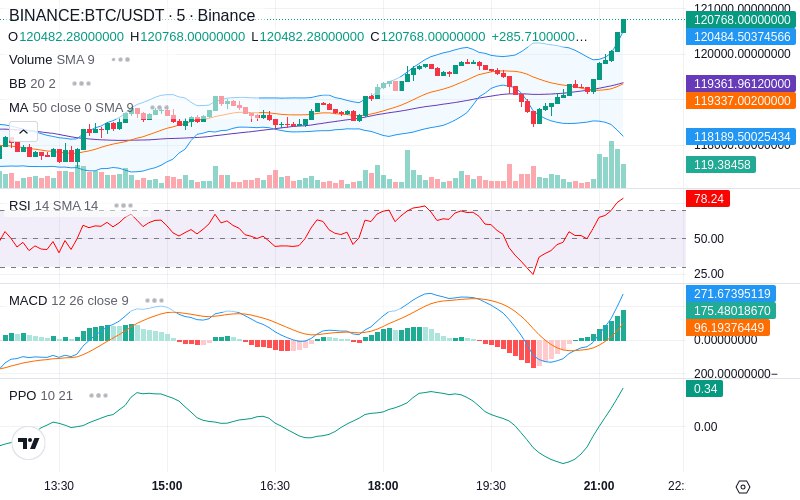Open more options for PPO 10 21
The width and height of the screenshot is (800, 500).
pos(98,396)
